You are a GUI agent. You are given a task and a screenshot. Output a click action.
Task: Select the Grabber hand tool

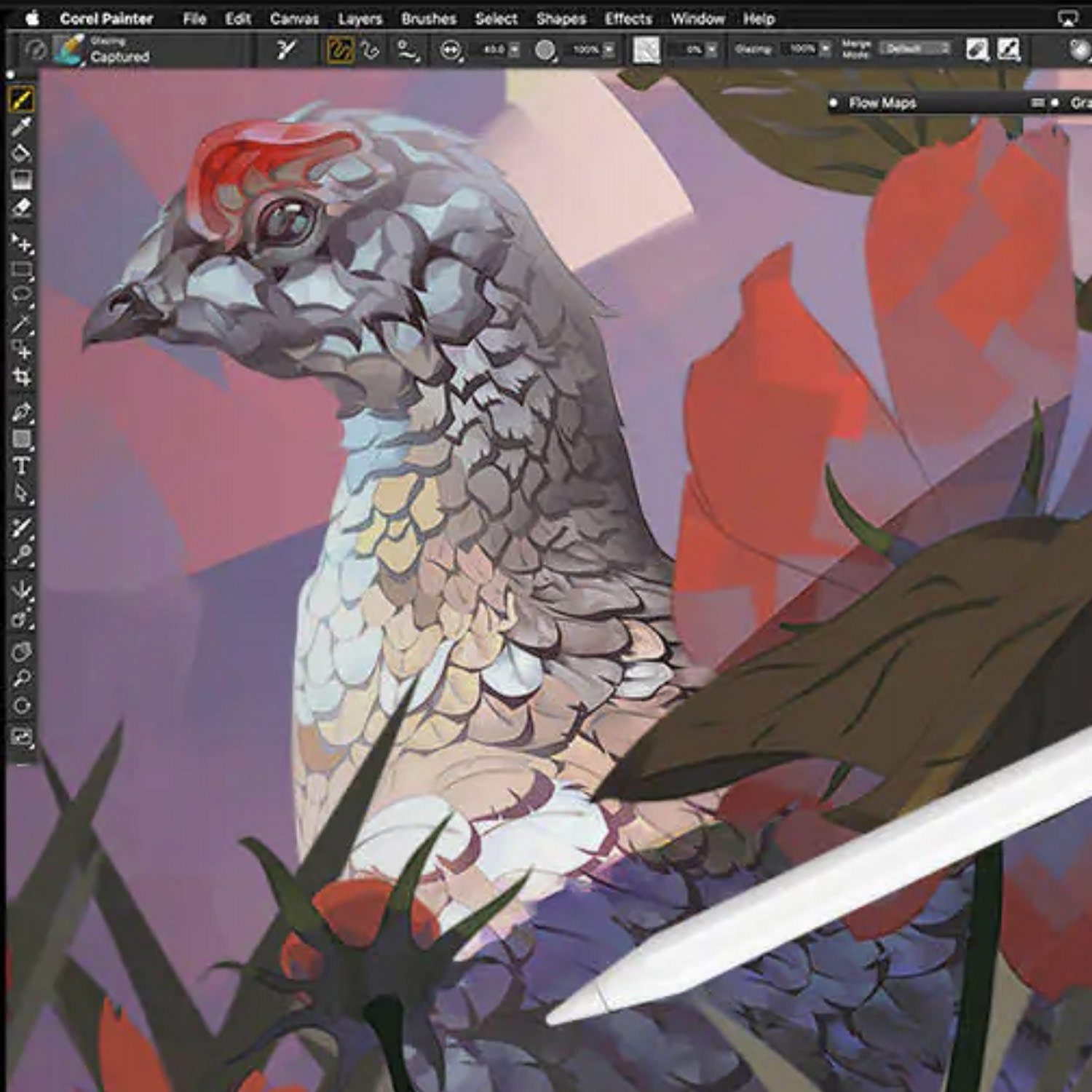(21, 652)
